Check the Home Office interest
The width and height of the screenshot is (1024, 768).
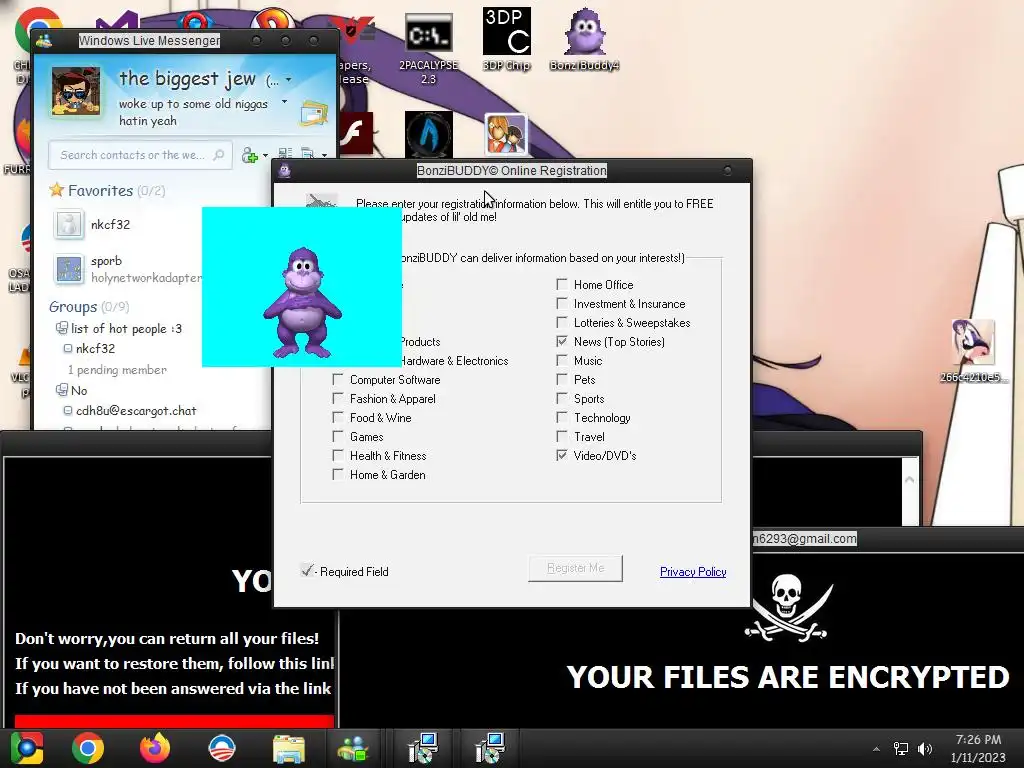pos(562,284)
